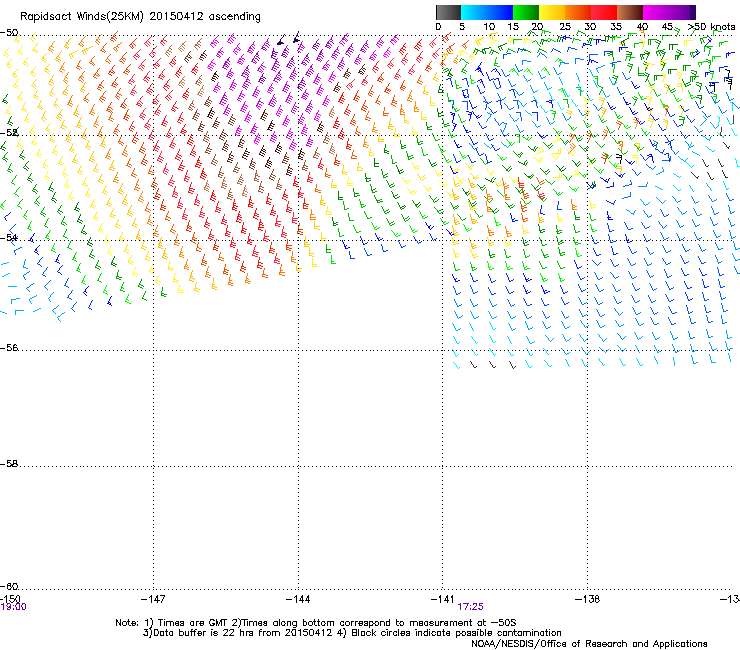
Task: Click the green 15-20 knots legend segment
Action: [526, 12]
